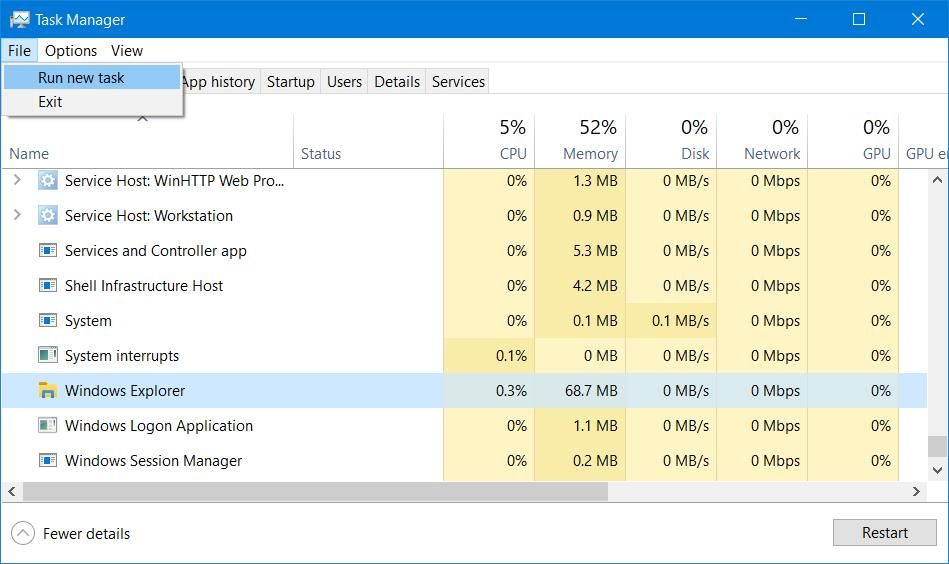
Task: Click the Task Manager title bar icon
Action: (19, 19)
